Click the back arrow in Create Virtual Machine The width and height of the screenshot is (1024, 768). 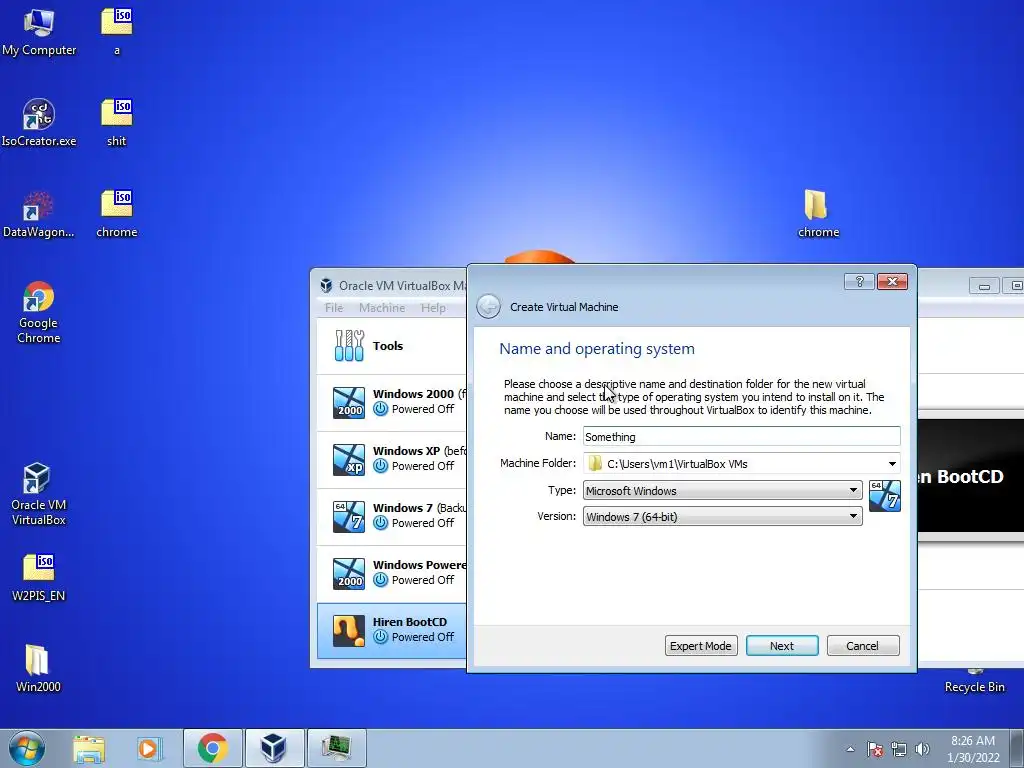click(488, 306)
